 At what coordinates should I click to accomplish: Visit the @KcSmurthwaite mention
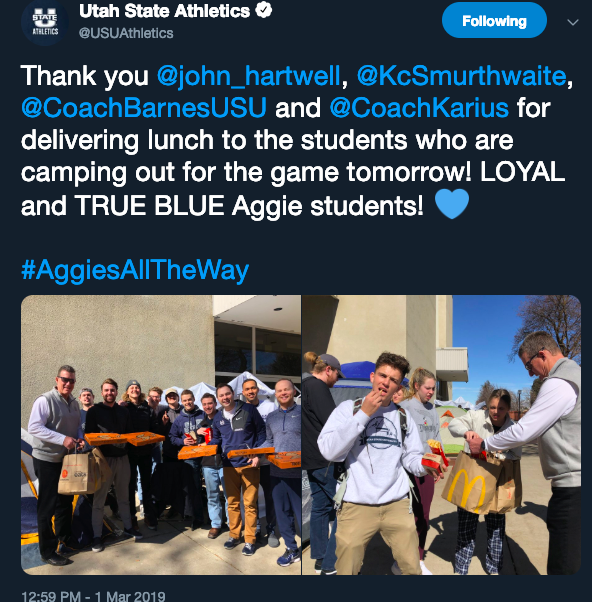(x=461, y=76)
